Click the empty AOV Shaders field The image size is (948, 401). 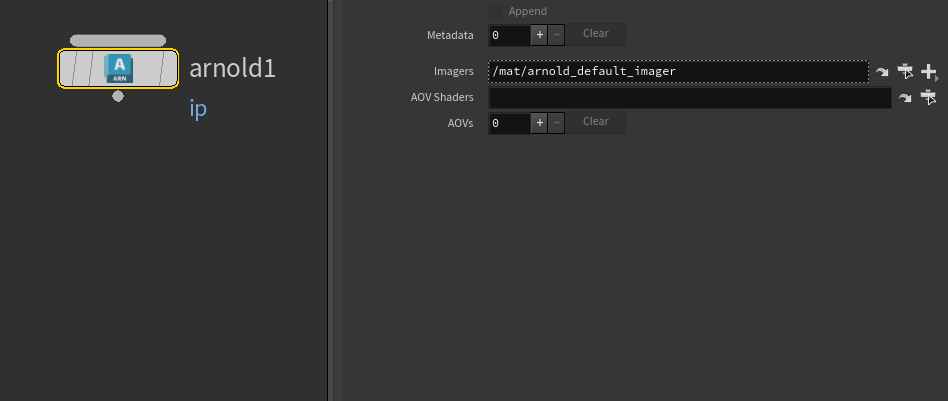pyautogui.click(x=689, y=98)
